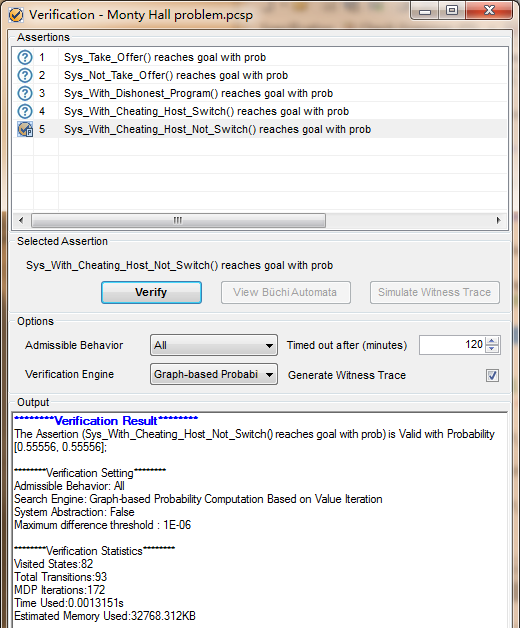Click the Maximum difference threshold line

103,525
